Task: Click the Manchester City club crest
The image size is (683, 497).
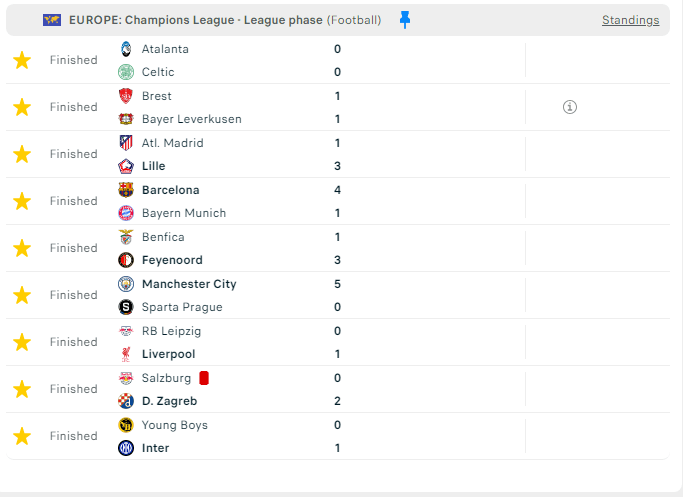Action: (126, 284)
